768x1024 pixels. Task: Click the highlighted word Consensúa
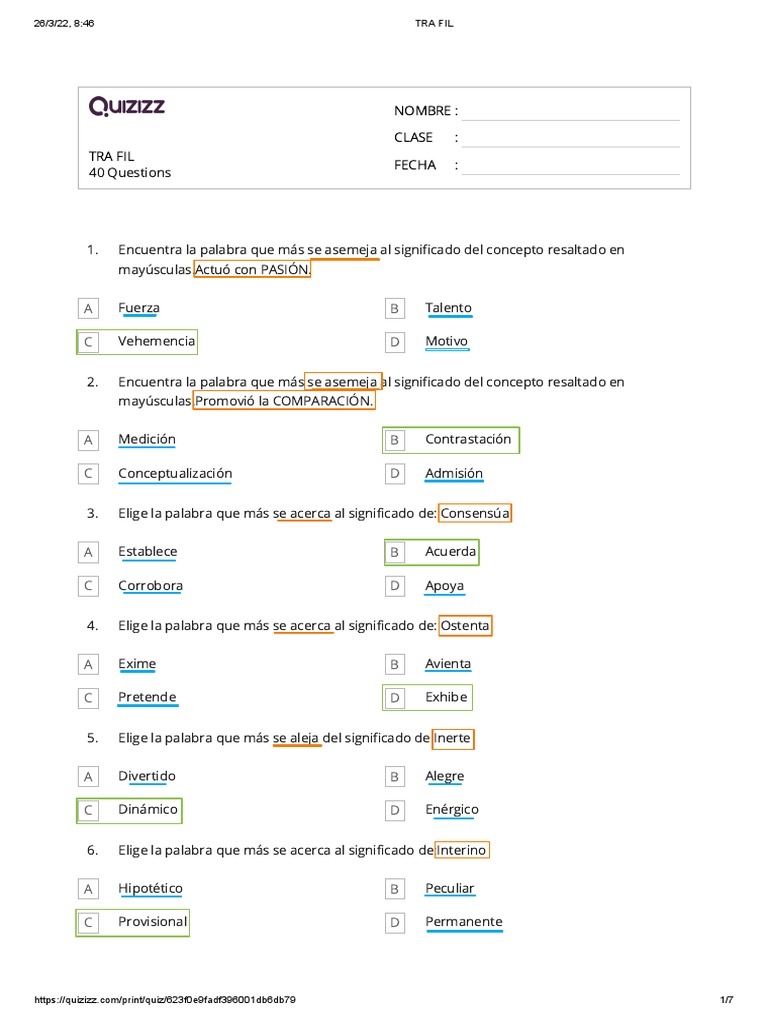tap(475, 514)
